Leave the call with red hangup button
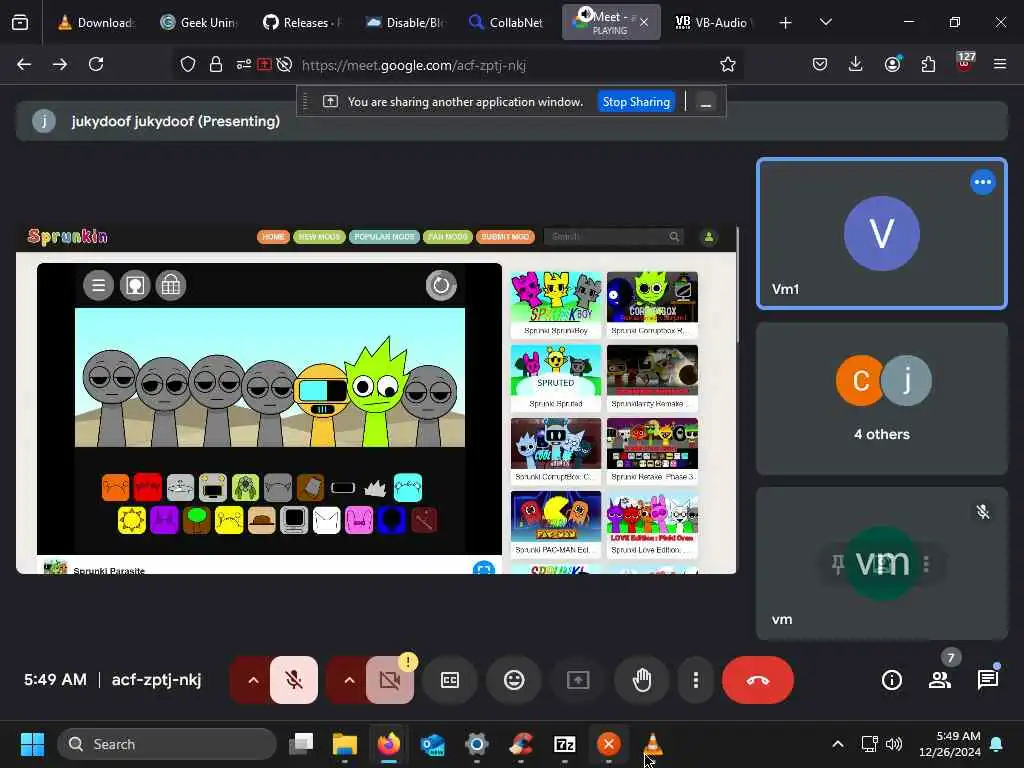The image size is (1024, 768). click(758, 680)
